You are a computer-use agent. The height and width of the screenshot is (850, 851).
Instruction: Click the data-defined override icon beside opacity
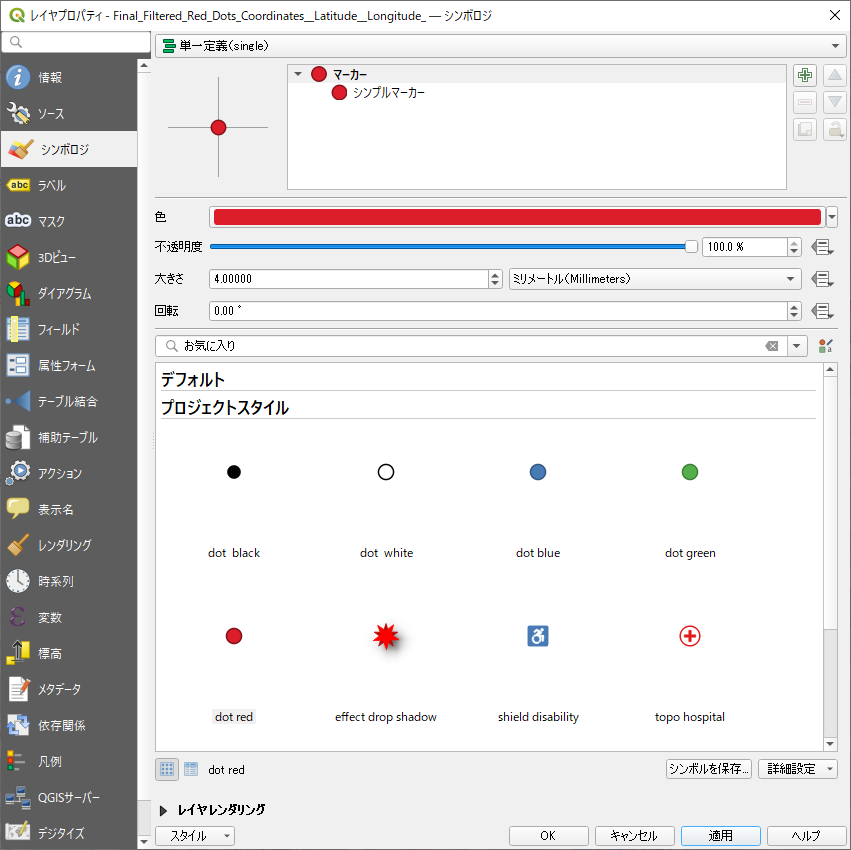point(823,247)
